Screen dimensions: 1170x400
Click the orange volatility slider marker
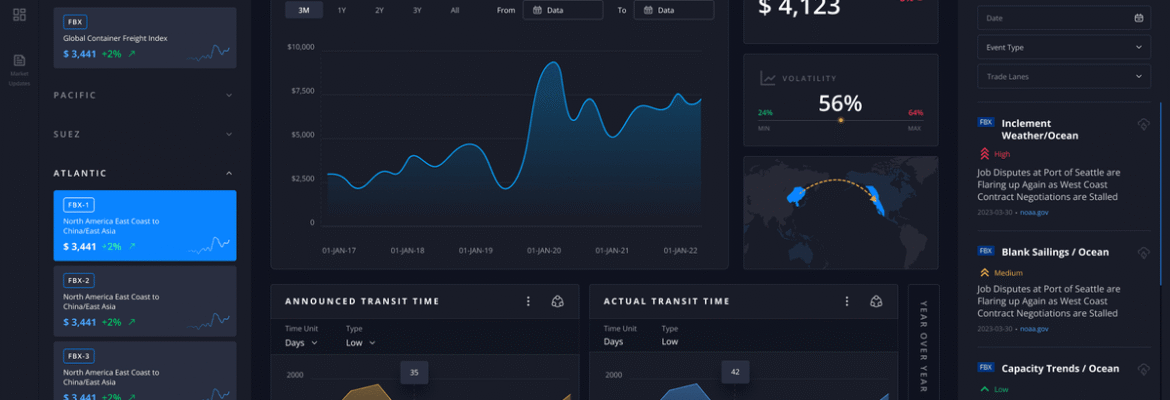pos(841,120)
